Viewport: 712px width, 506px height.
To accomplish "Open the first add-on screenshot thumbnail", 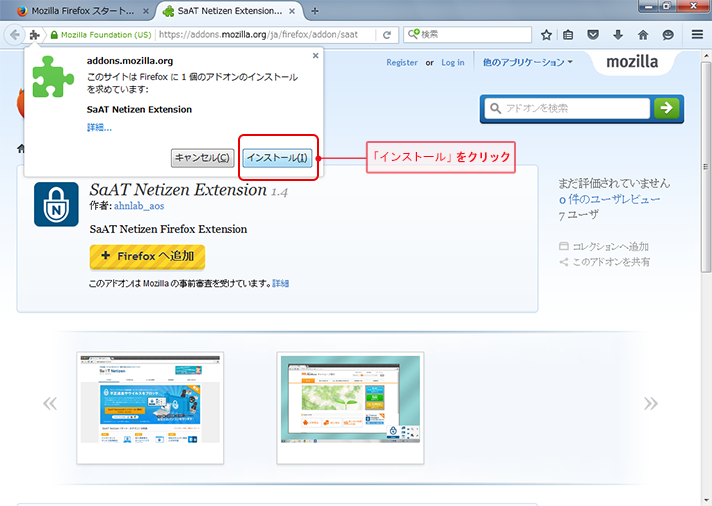I will pos(150,408).
